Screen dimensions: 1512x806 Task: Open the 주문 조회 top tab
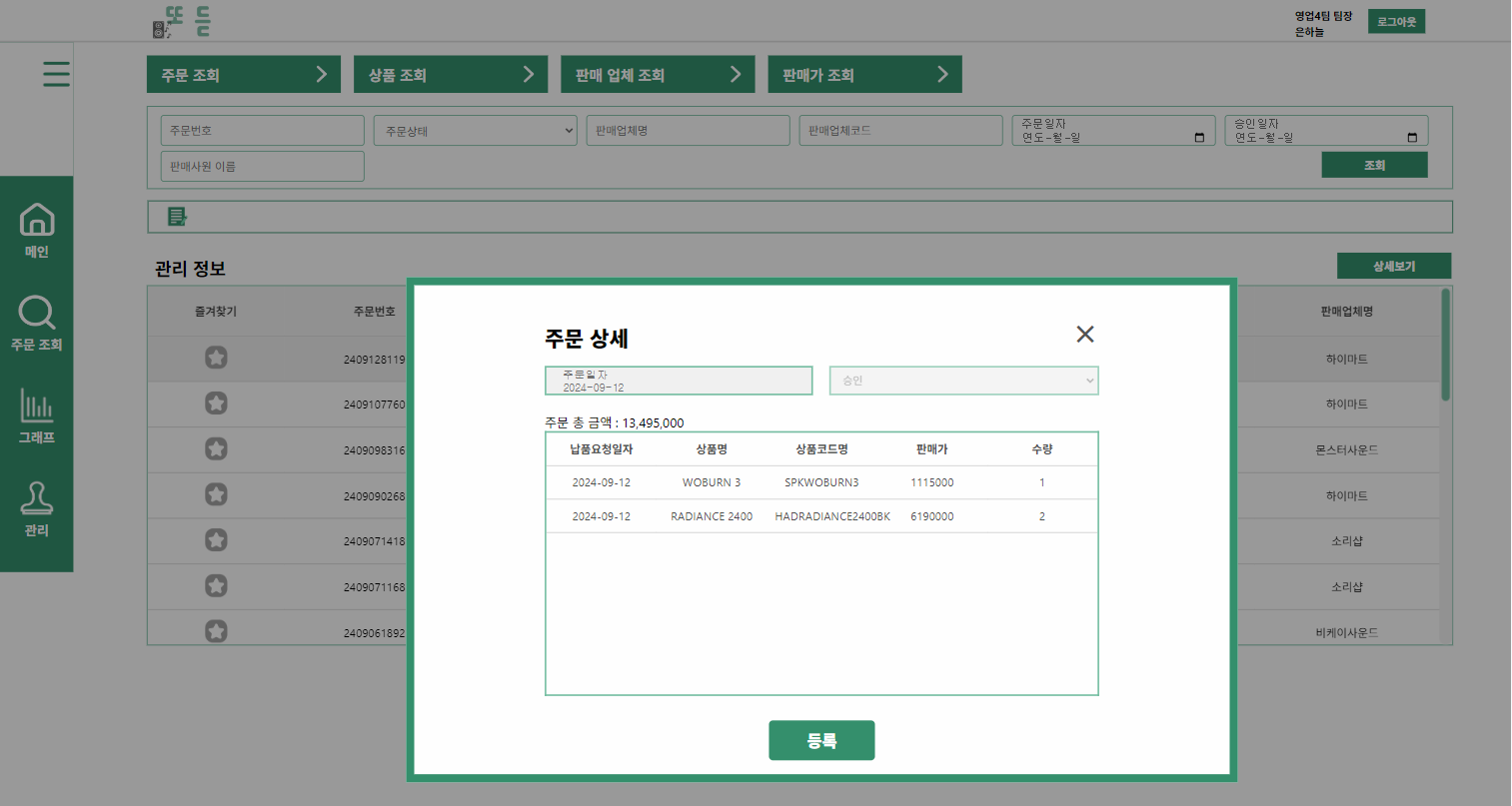(244, 75)
